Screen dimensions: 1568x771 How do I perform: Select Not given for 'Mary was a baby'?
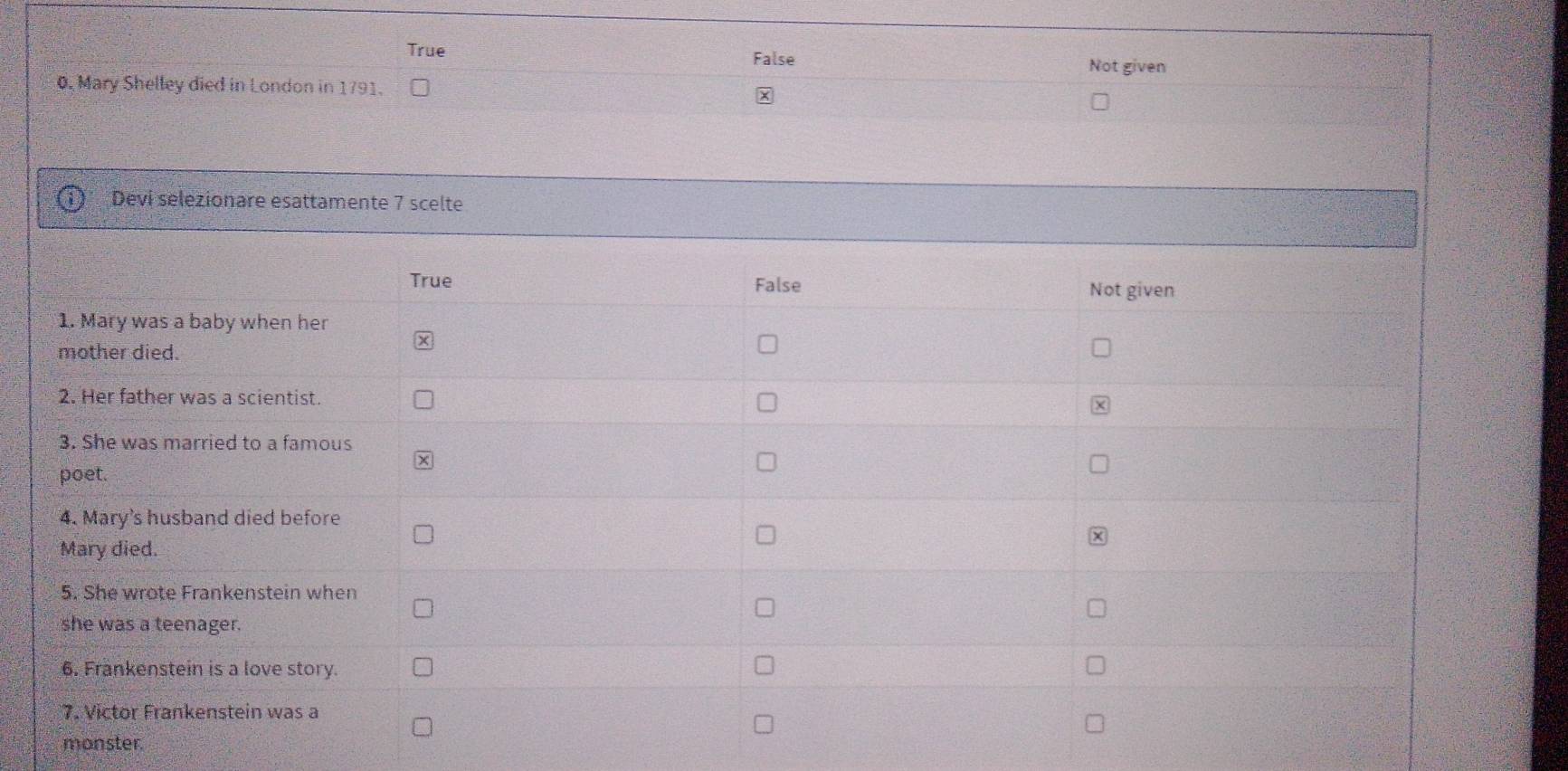coord(1100,348)
